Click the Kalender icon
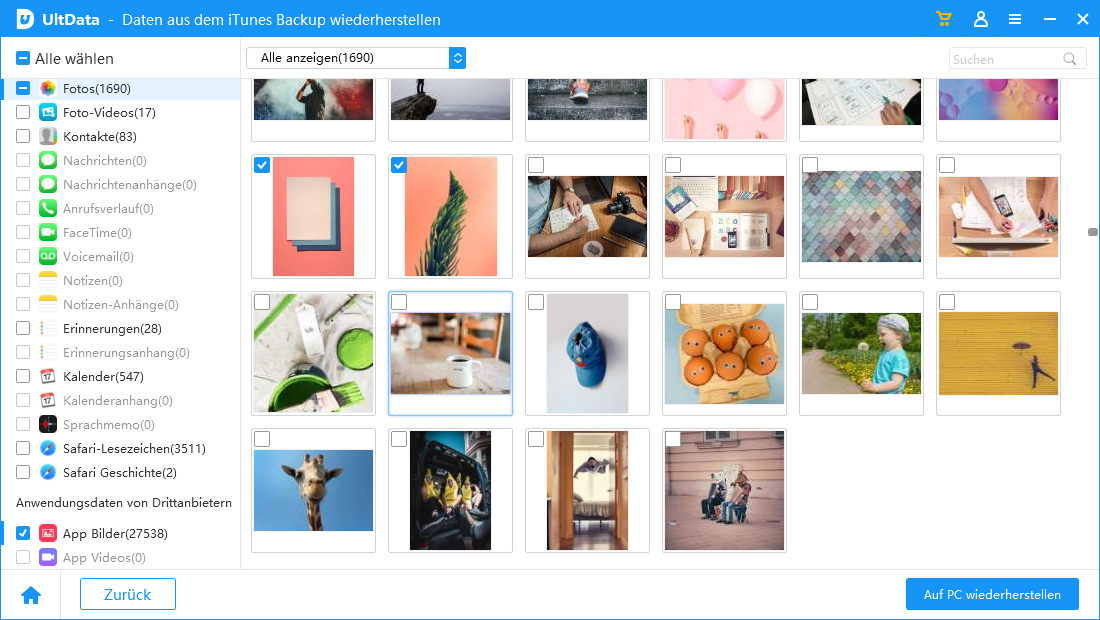1100x620 pixels. coord(48,377)
